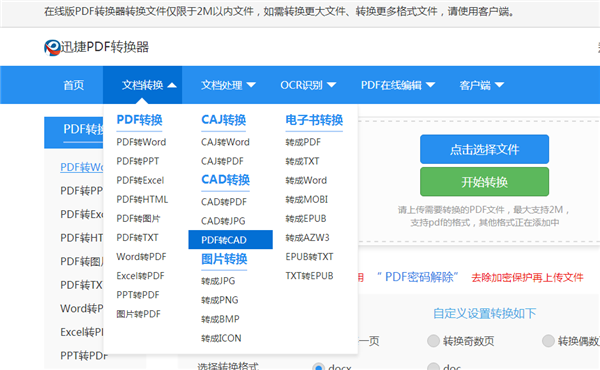Expand the 文档处理 dropdown
This screenshot has height=370, width=600.
coord(228,85)
